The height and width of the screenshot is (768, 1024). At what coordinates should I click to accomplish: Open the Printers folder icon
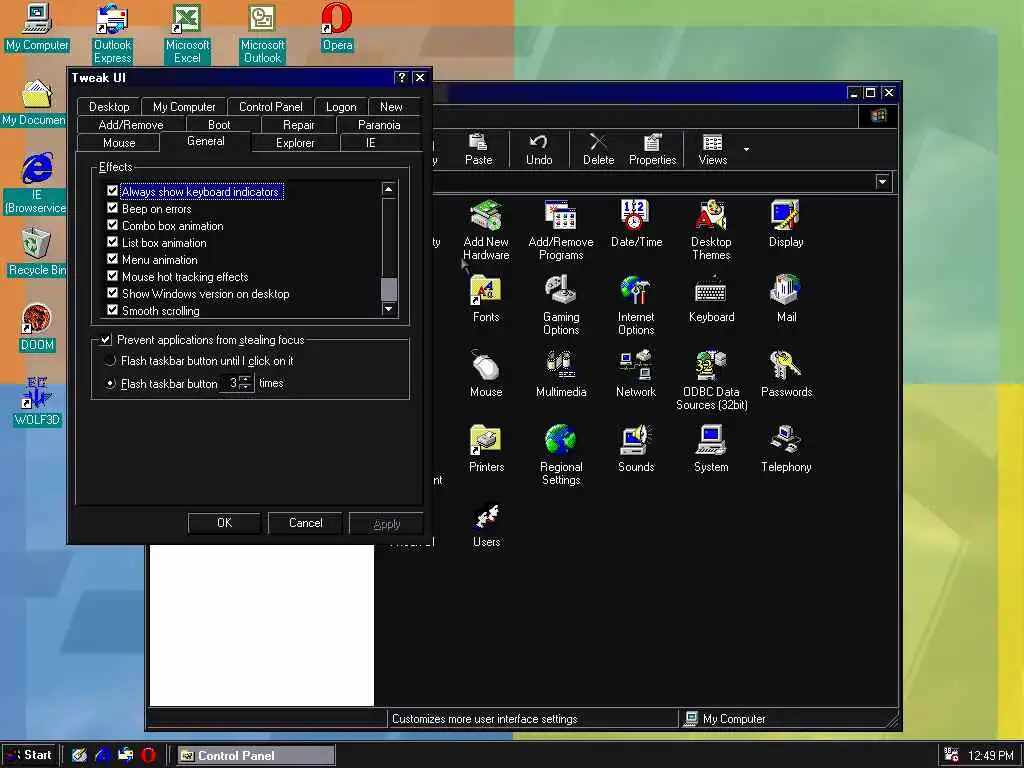tap(486, 449)
